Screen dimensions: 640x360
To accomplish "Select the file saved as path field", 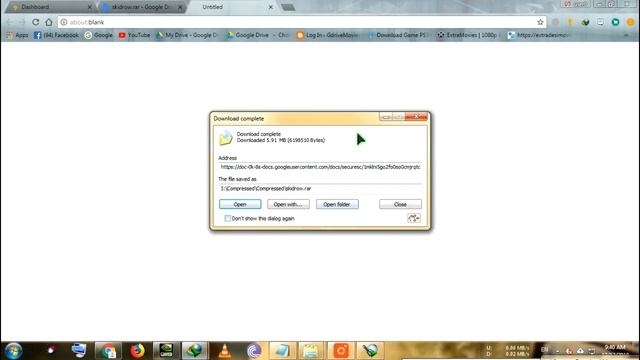I will coord(320,189).
